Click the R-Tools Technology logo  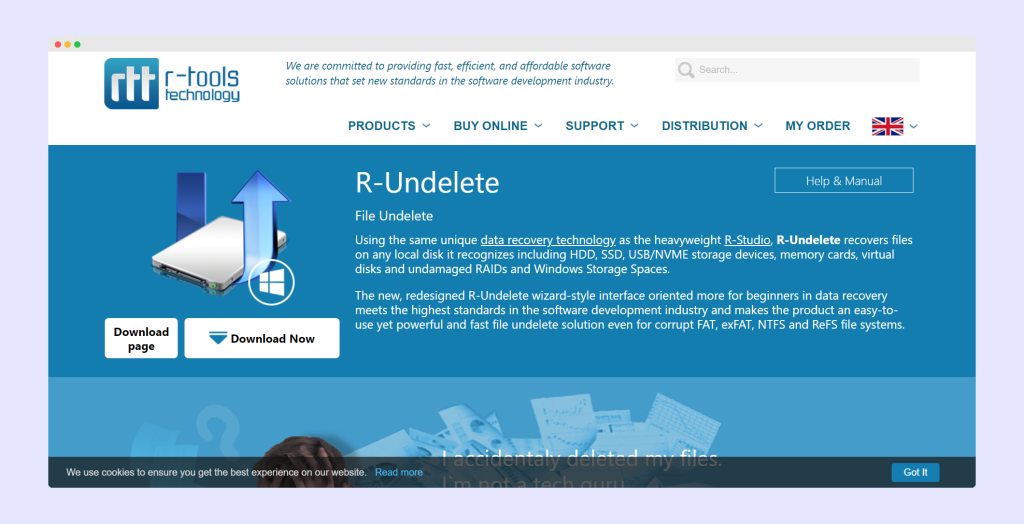click(172, 84)
